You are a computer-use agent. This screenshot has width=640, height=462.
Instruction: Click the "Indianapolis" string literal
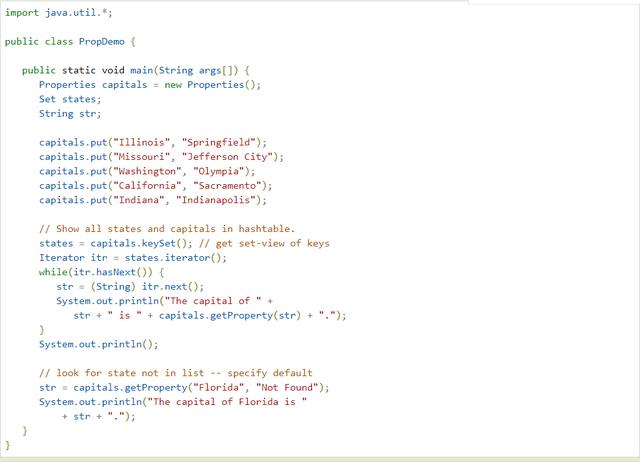(214, 200)
